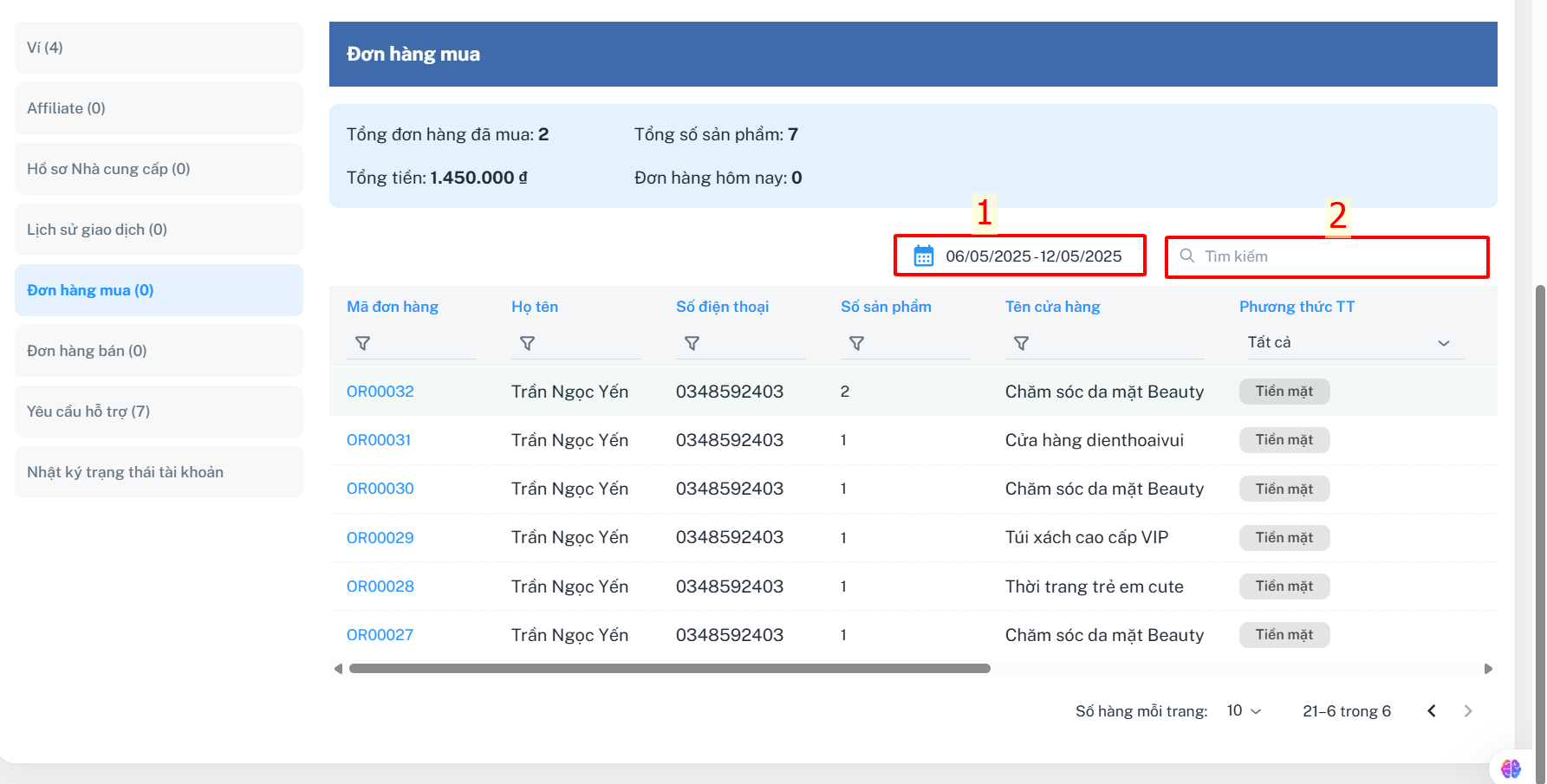1547x784 pixels.
Task: Open filter icon under Số sản phẩm
Action: click(x=857, y=344)
